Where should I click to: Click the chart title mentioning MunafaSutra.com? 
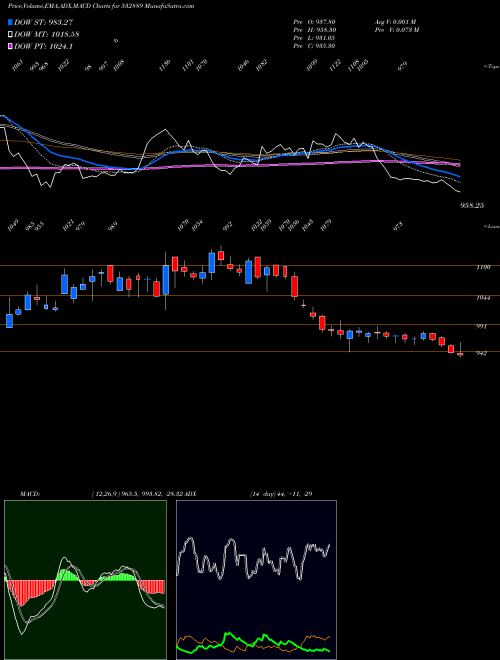coord(101,6)
